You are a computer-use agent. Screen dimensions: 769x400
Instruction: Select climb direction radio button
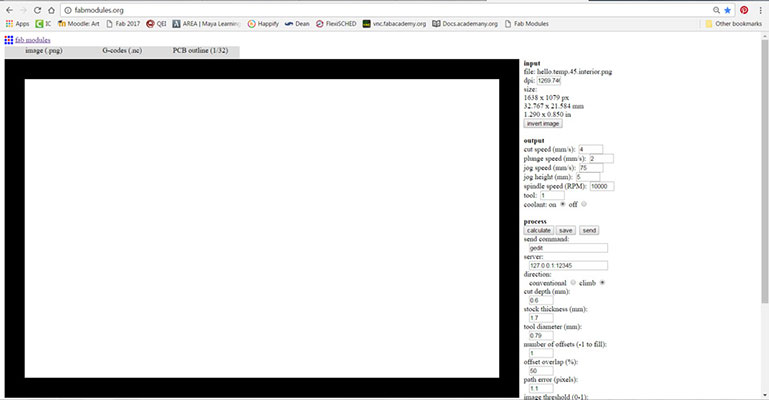click(602, 283)
